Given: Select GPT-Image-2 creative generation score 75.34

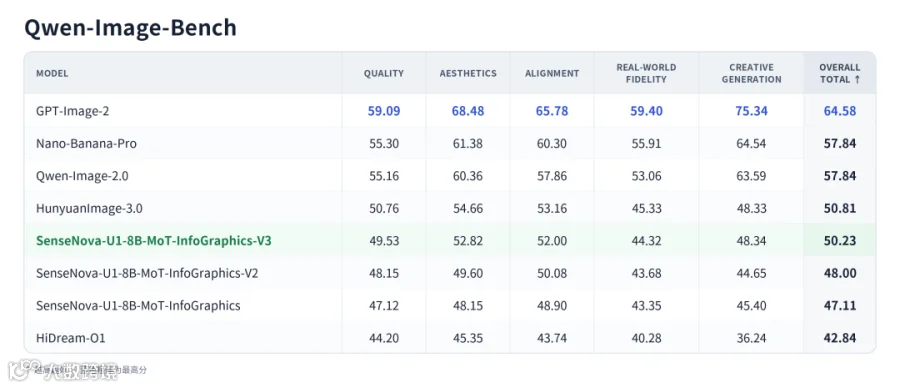Looking at the screenshot, I should (x=751, y=111).
